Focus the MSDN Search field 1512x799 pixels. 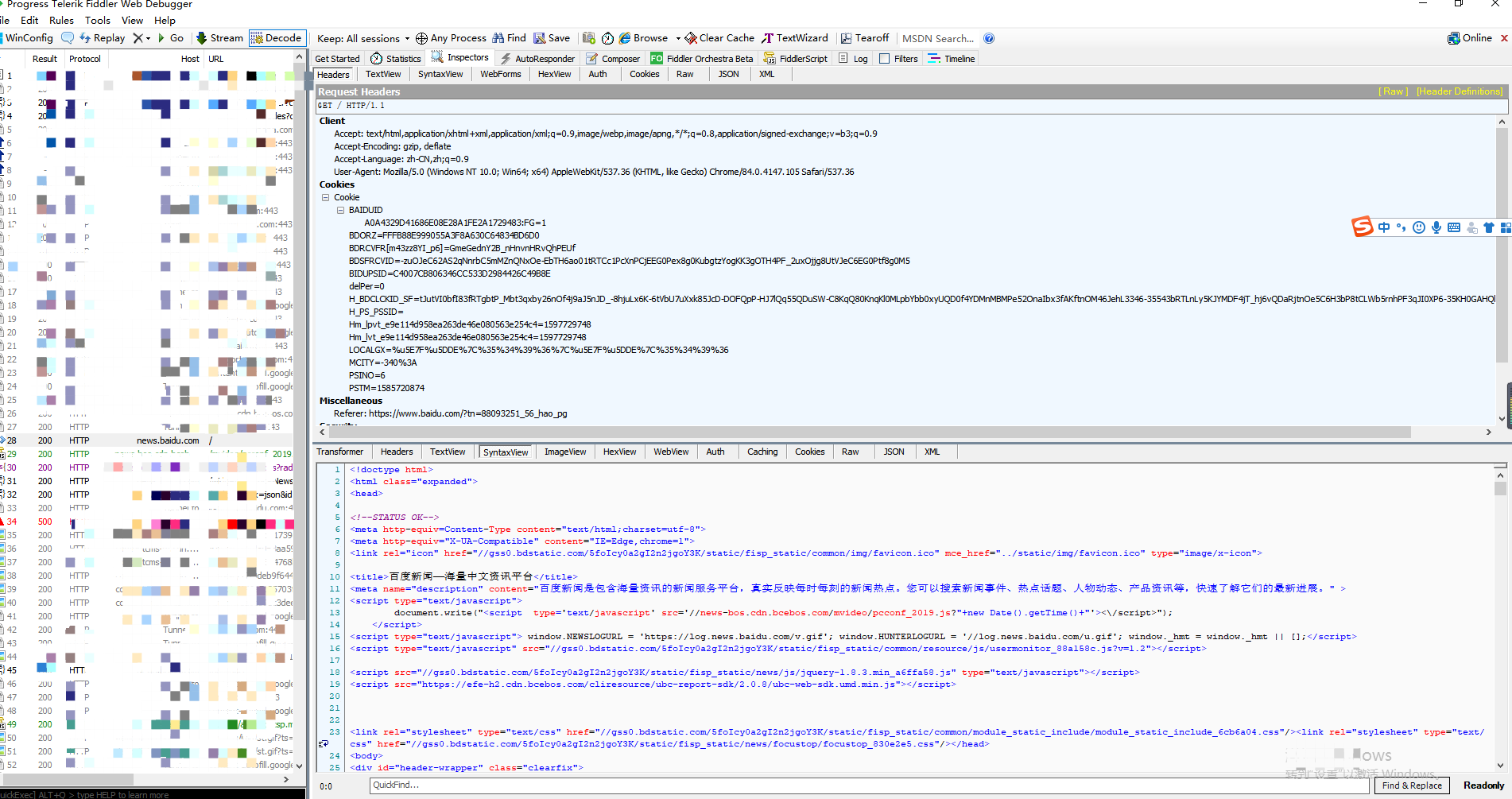coord(938,38)
